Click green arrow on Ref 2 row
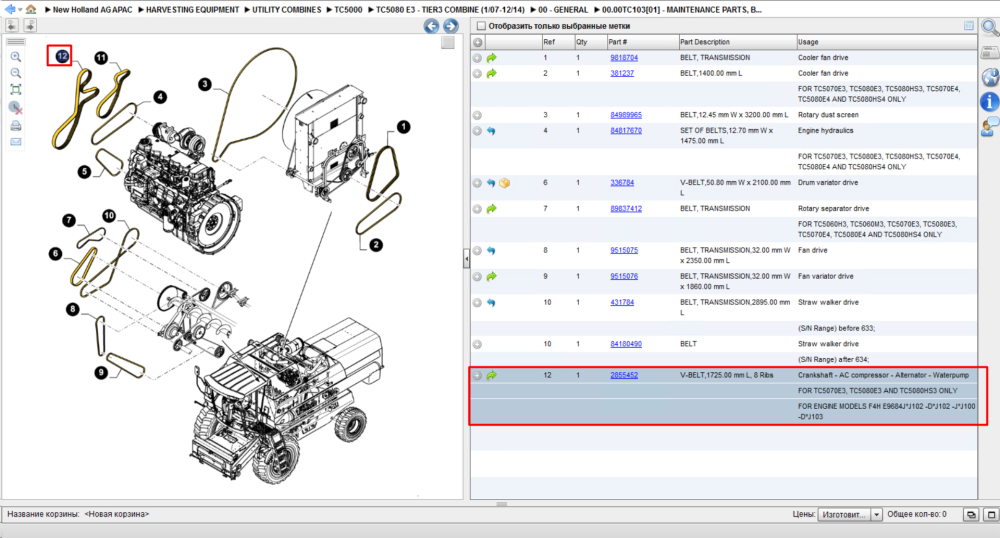The image size is (1000, 538). [492, 74]
